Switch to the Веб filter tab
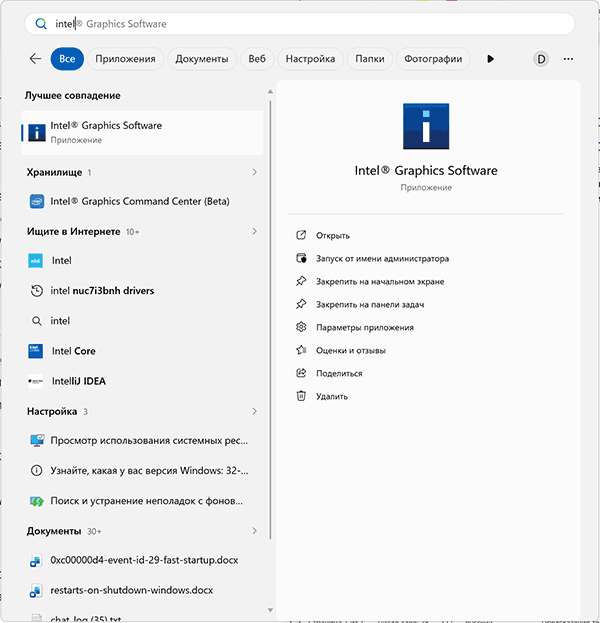Screen dimensions: 600x623 coord(257,59)
